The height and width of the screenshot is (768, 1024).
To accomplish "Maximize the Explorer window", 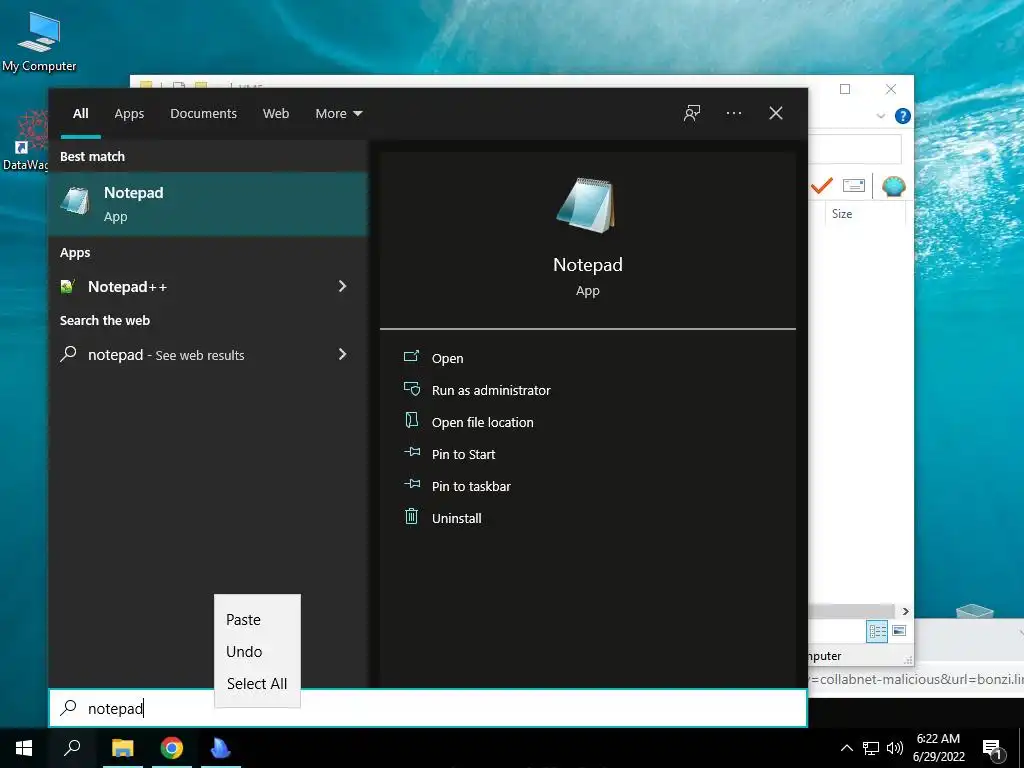I will click(844, 89).
